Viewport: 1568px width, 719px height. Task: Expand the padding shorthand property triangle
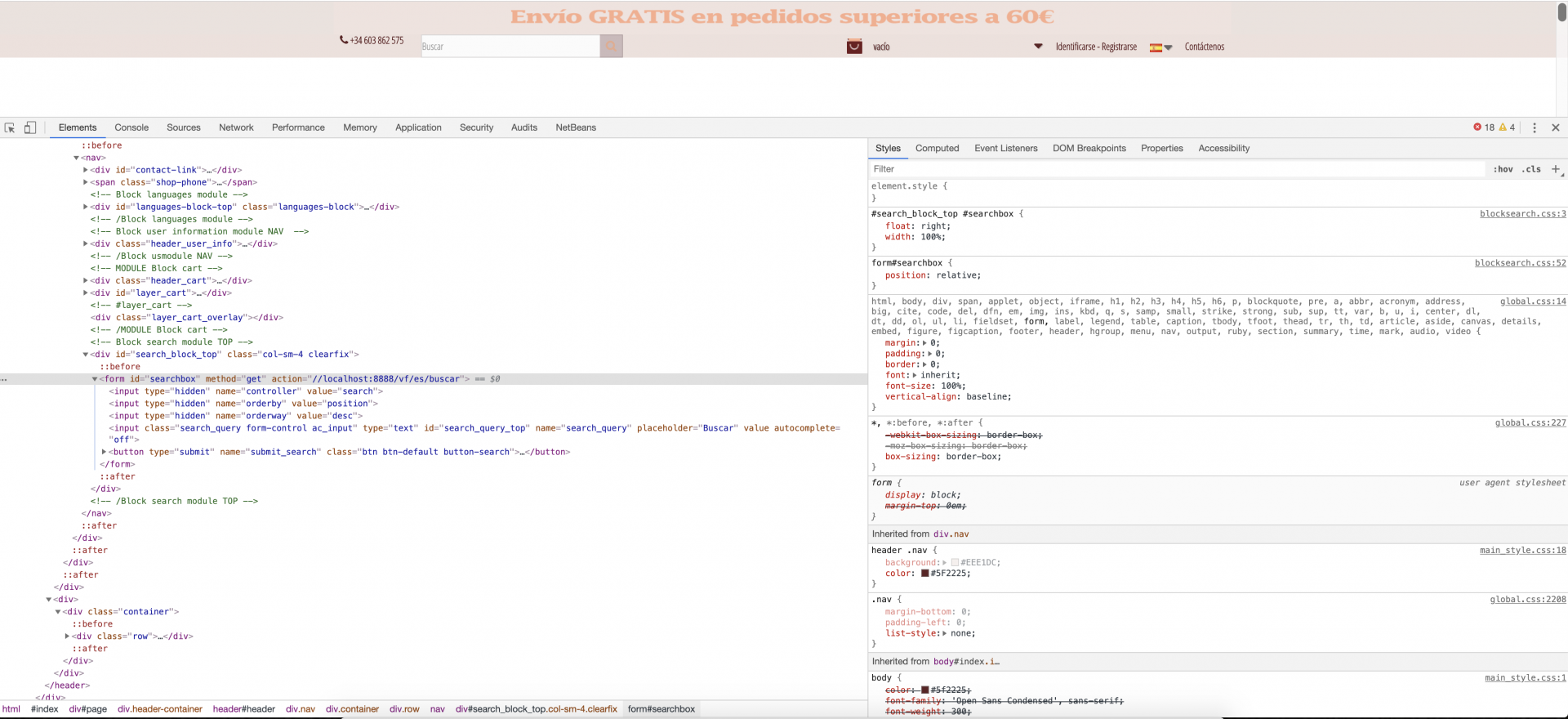[x=929, y=354]
